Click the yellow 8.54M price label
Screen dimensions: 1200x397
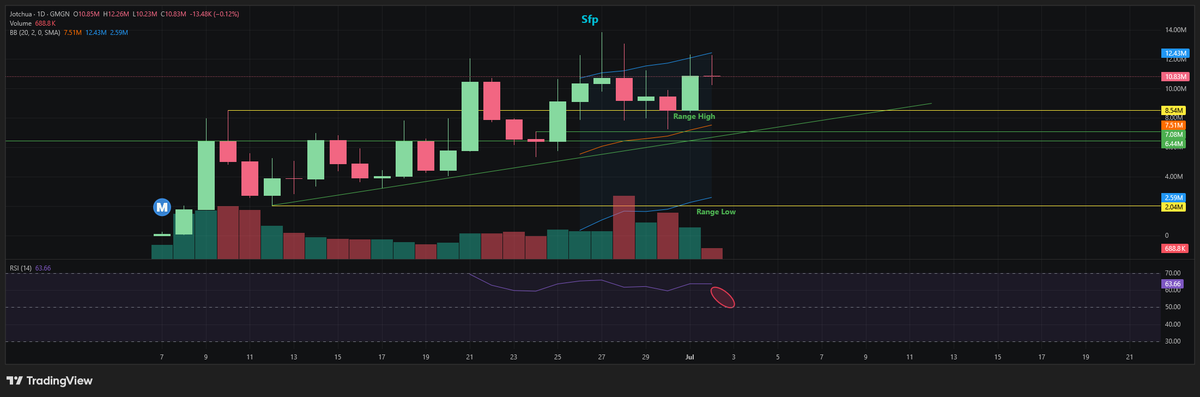pos(1175,110)
